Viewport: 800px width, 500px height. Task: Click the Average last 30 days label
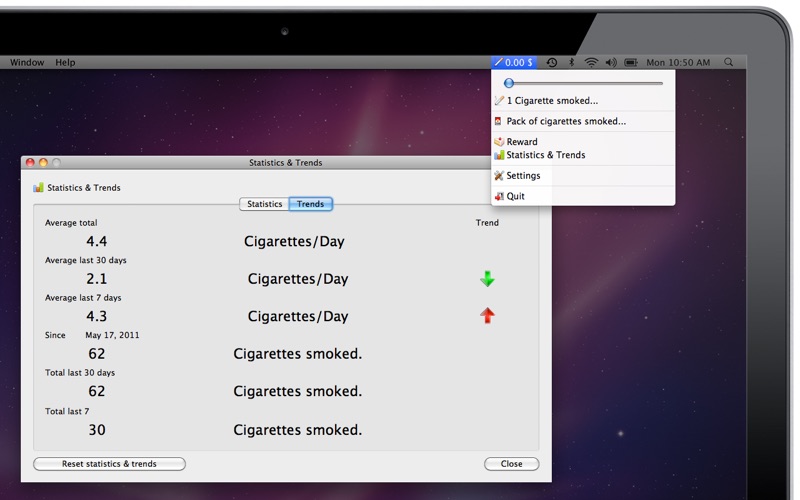pos(86,260)
